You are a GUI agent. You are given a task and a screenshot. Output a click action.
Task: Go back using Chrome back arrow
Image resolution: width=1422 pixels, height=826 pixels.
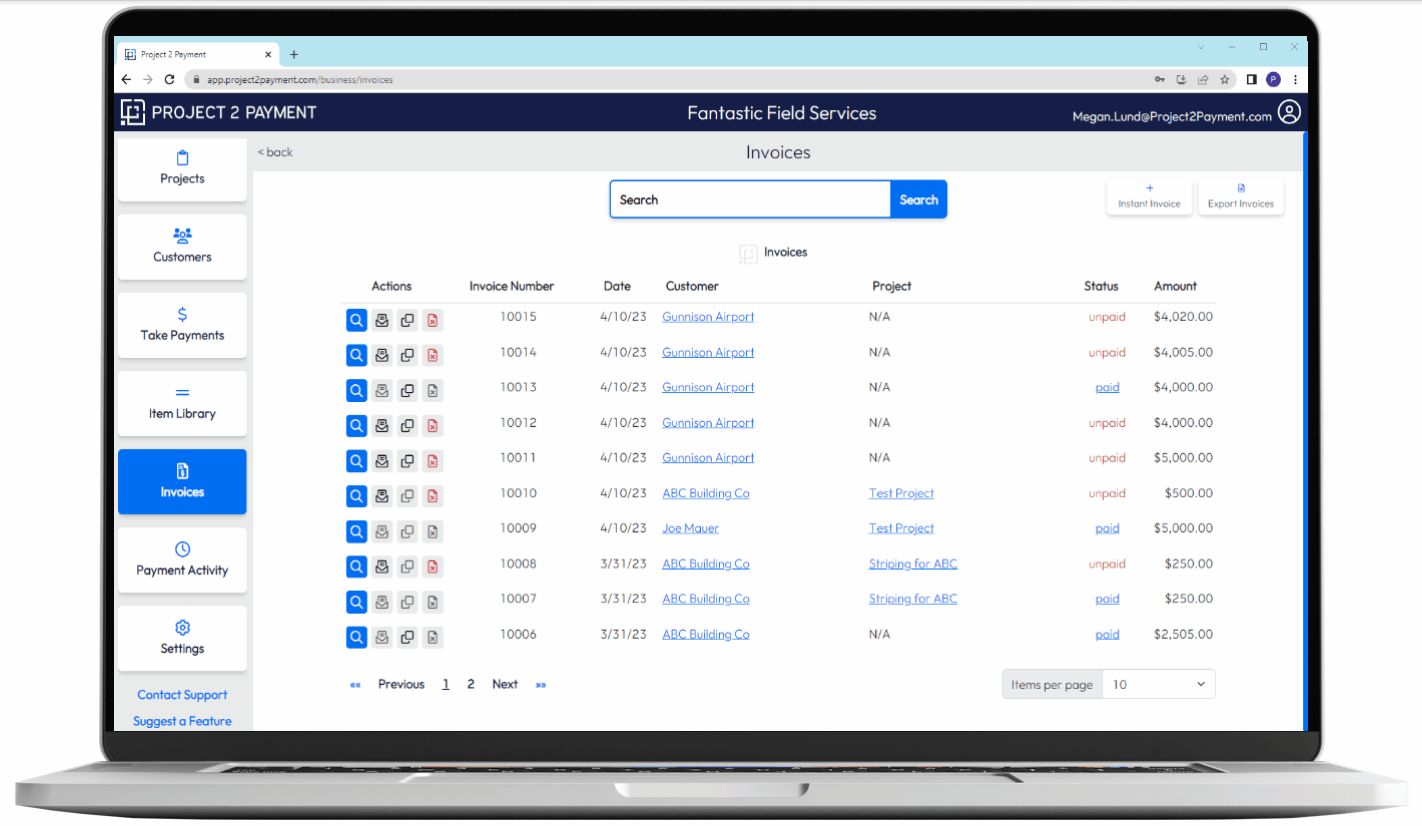coord(126,79)
